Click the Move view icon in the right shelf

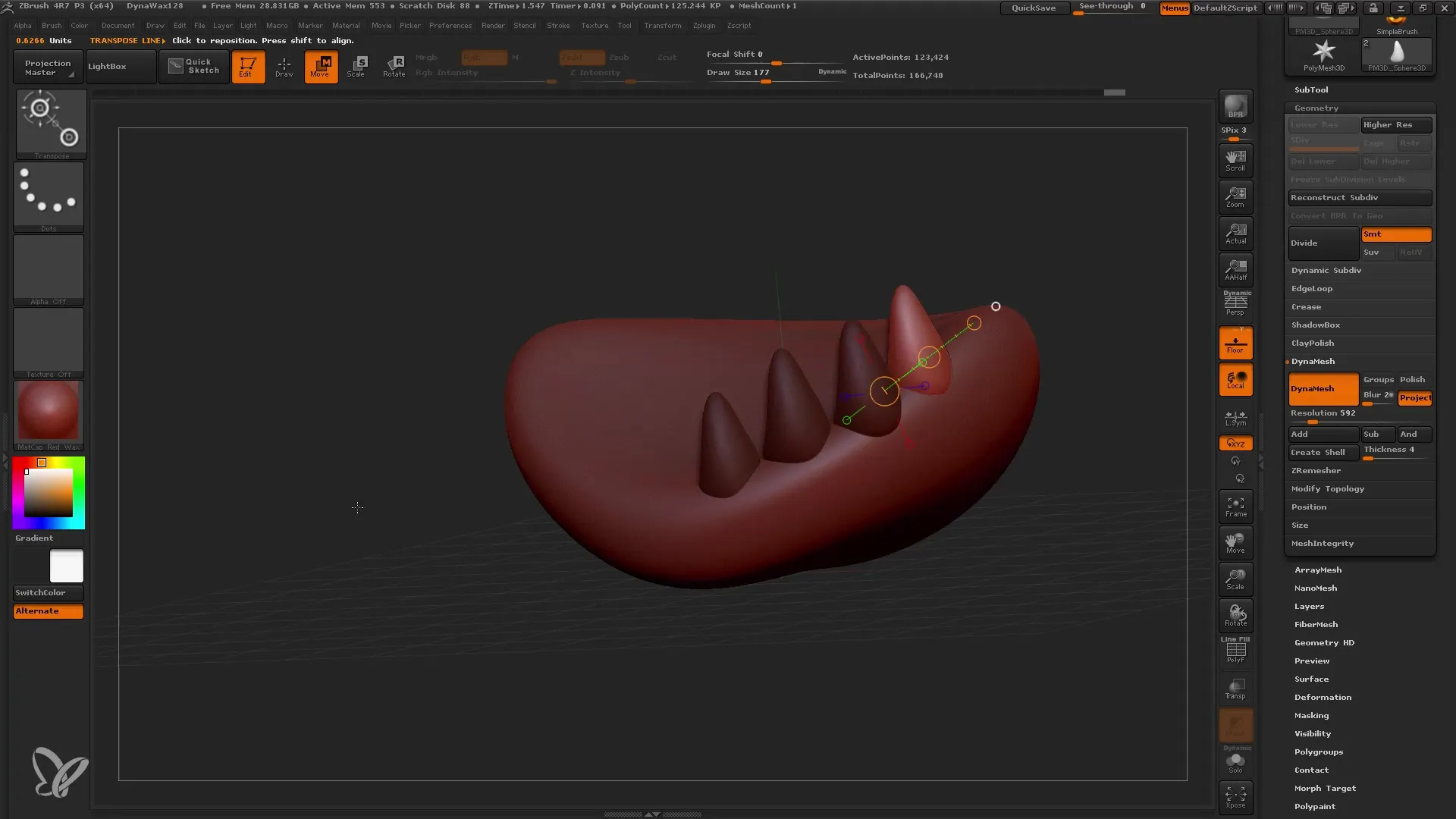pos(1235,543)
